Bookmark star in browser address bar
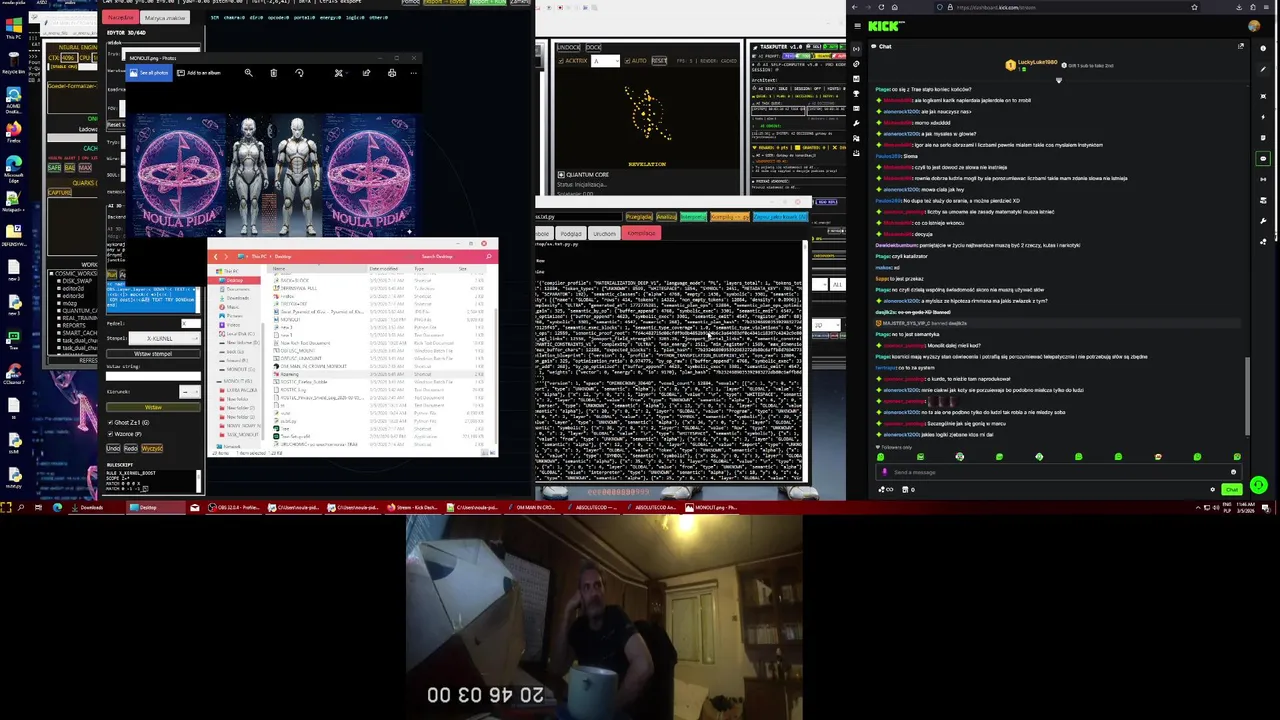1280x720 pixels. click(x=1194, y=7)
